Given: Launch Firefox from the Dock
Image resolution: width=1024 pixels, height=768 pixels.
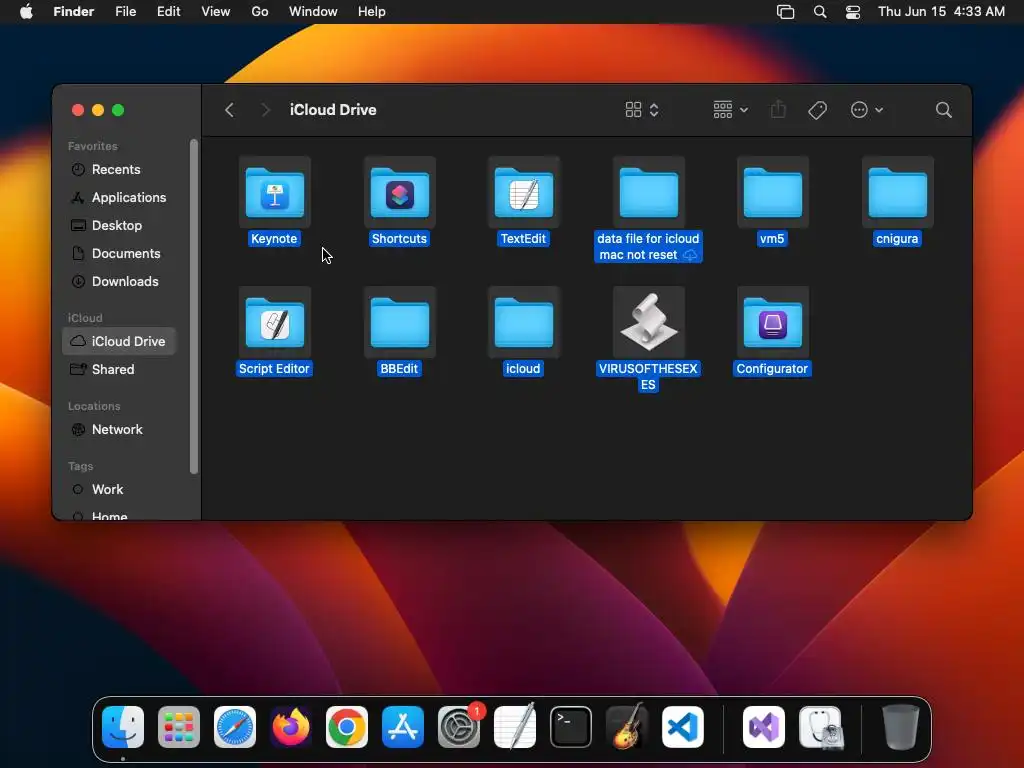Looking at the screenshot, I should point(291,727).
